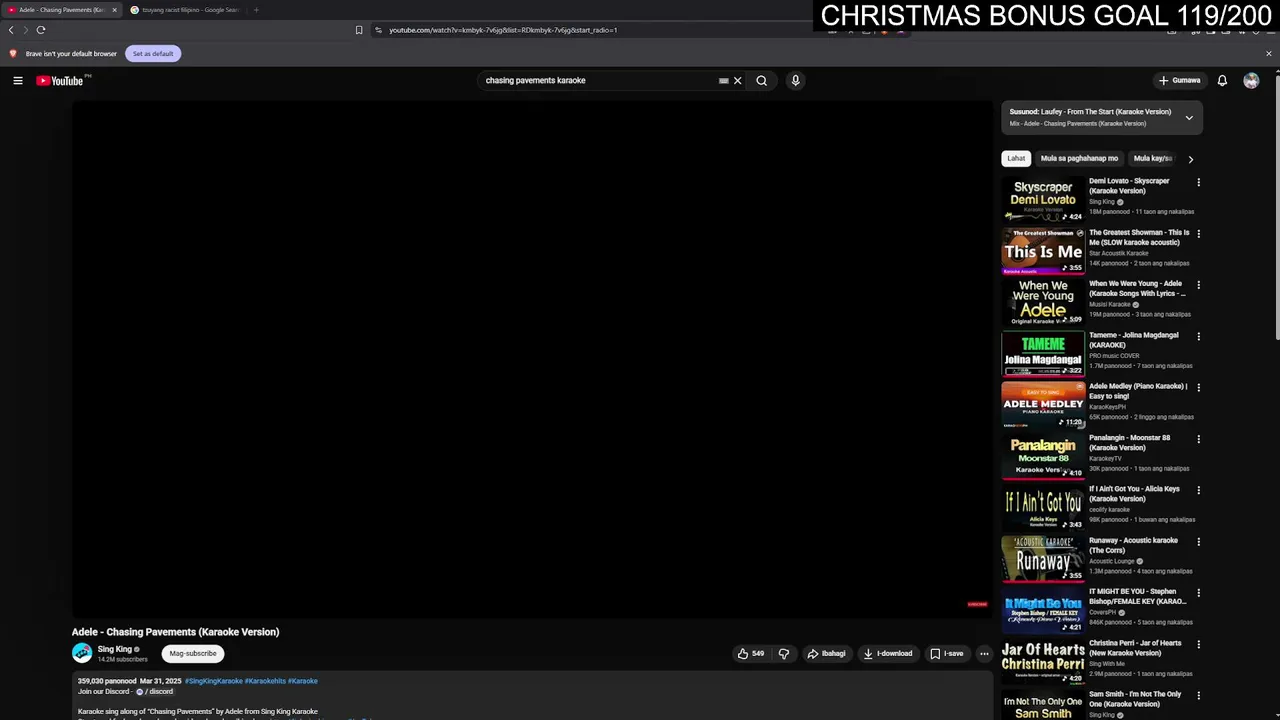1280x720 pixels.
Task: Select Mula sa paghahanap mo chip
Action: [1079, 158]
